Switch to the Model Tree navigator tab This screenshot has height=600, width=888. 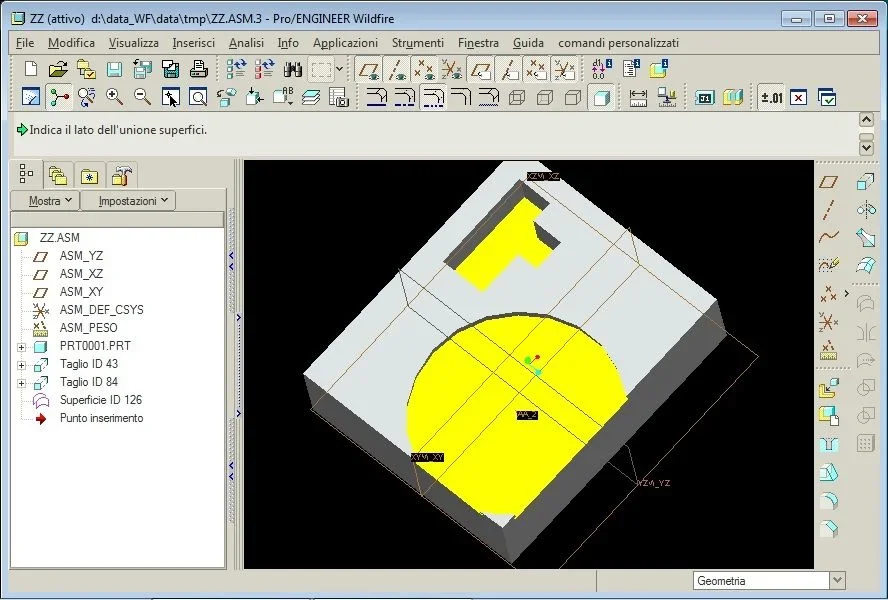click(x=26, y=174)
